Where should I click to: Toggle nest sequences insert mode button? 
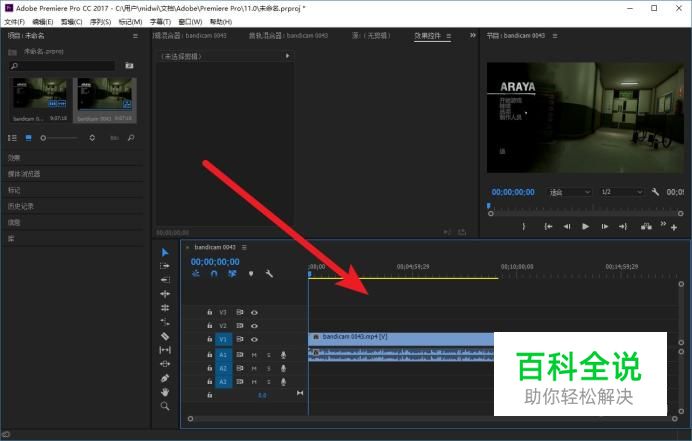[x=196, y=274]
